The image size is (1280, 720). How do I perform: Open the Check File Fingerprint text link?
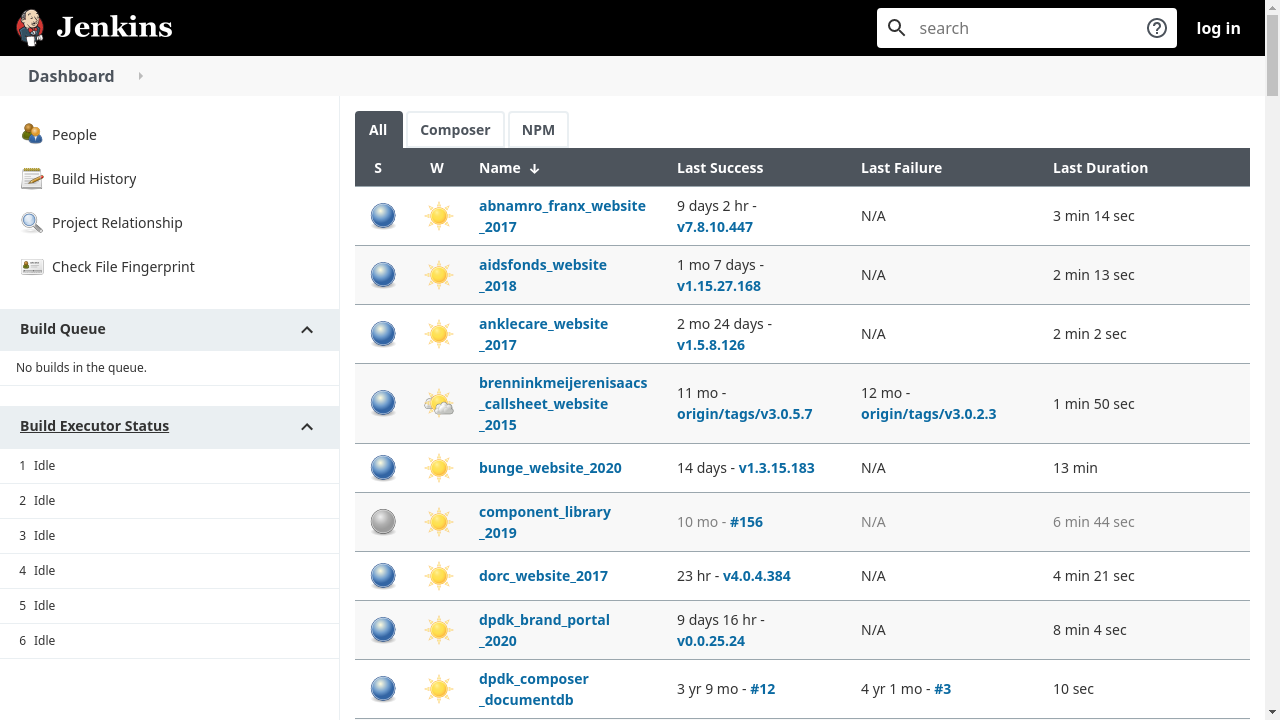123,267
